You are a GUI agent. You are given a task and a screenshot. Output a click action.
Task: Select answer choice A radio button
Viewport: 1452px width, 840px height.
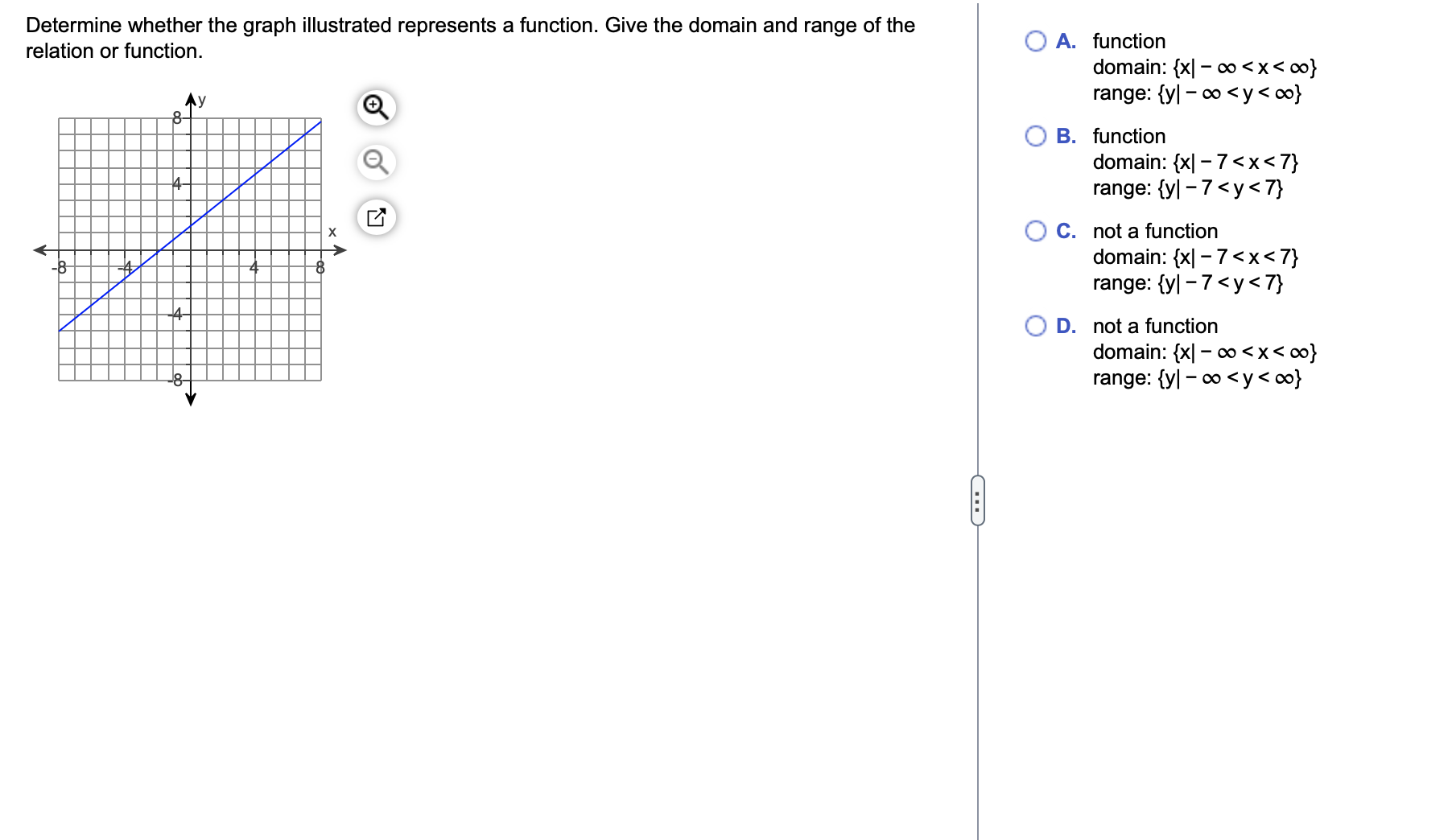click(1035, 41)
